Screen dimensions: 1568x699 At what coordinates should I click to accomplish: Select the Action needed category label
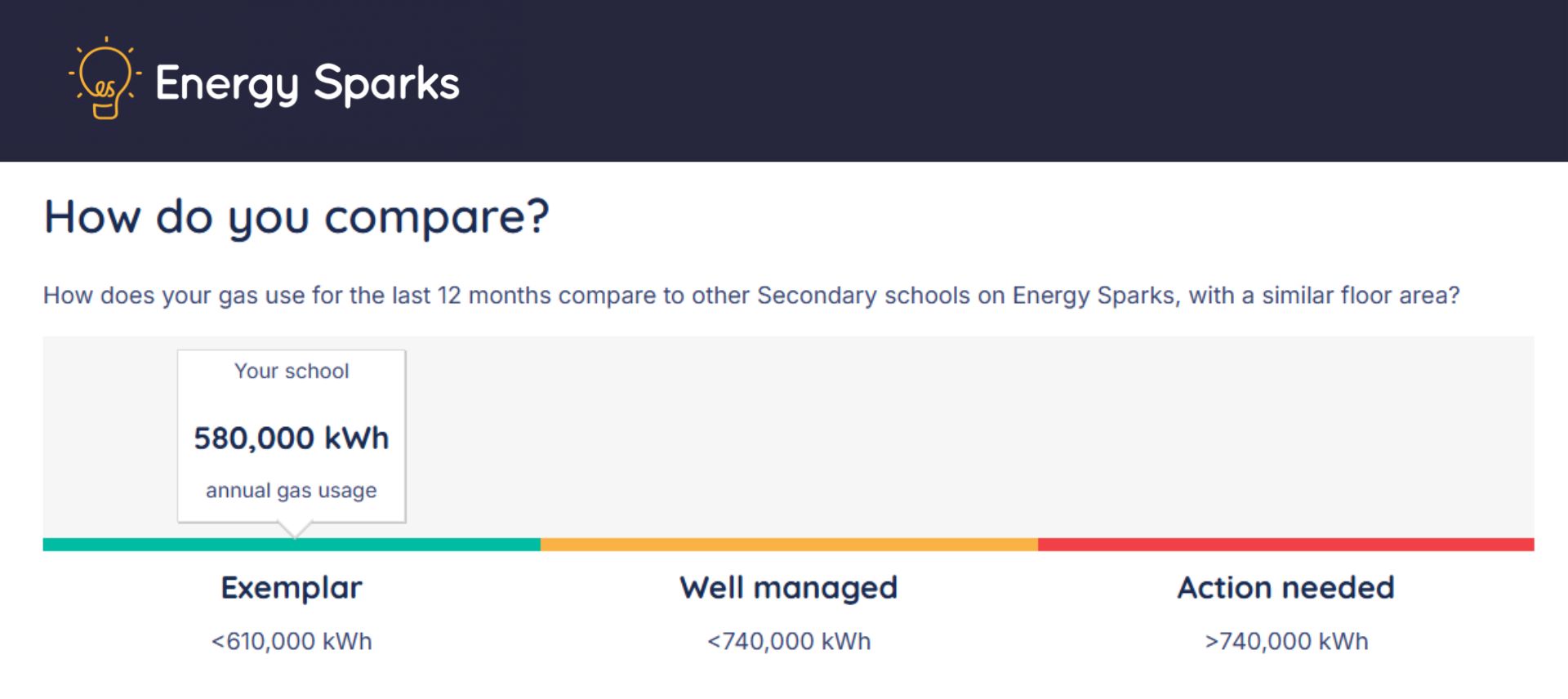(1285, 588)
